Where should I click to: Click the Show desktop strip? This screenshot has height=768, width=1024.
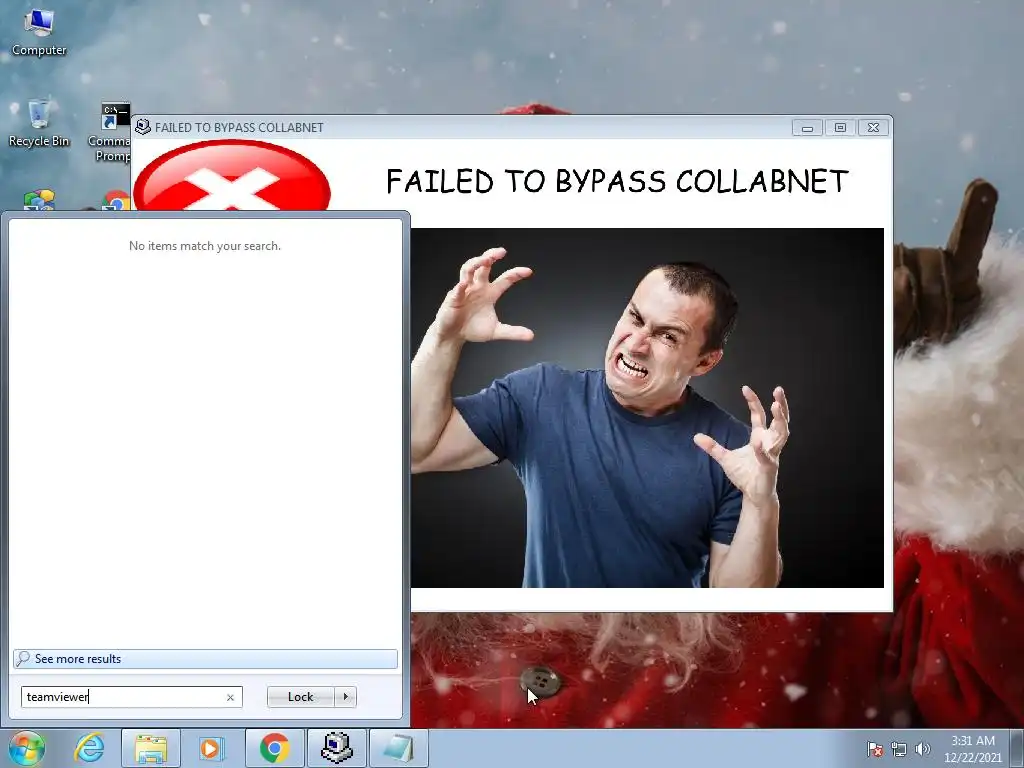click(x=1017, y=748)
